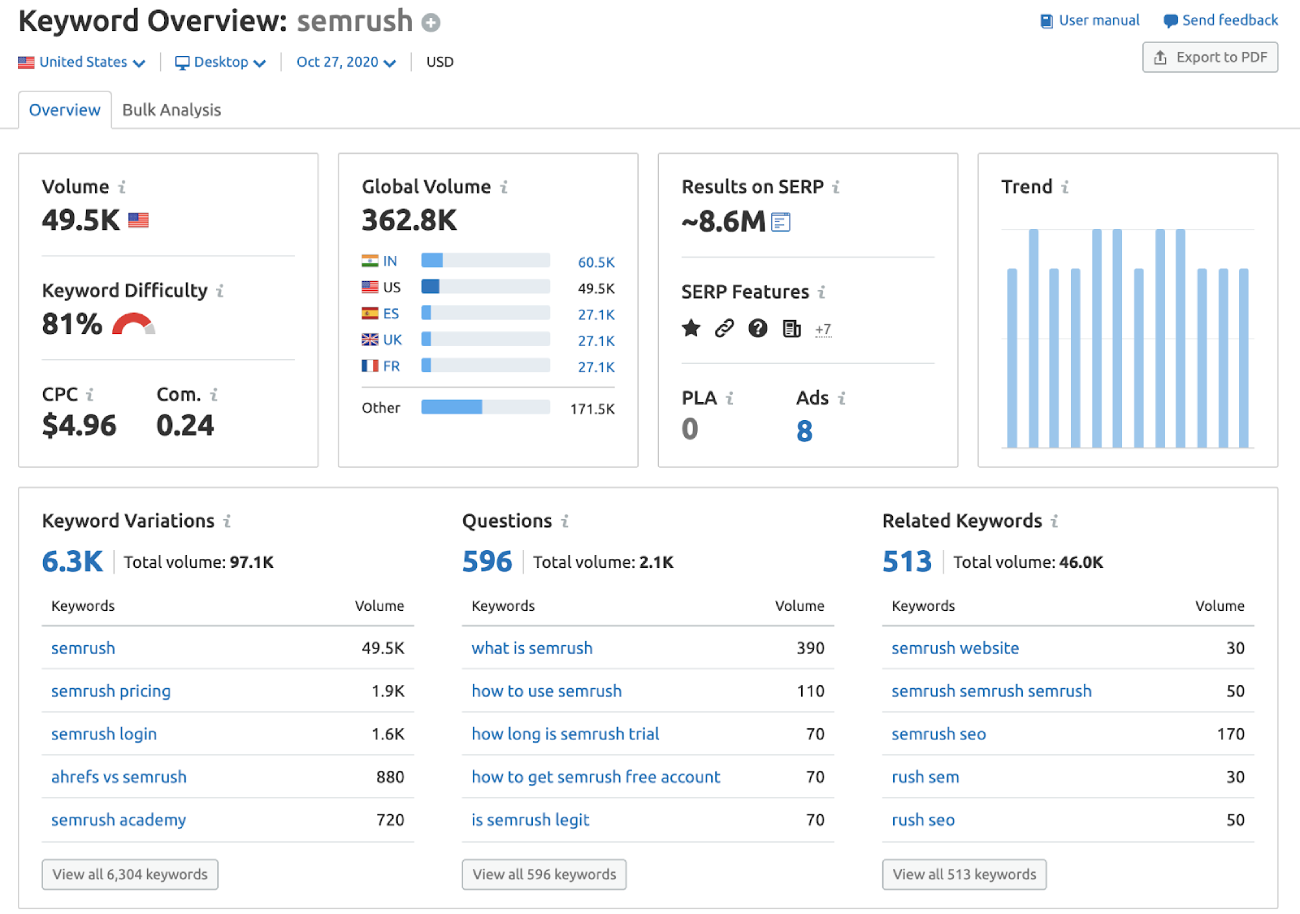Open how to get semrush free account
Image resolution: width=1300 pixels, height=914 pixels.
coord(596,777)
